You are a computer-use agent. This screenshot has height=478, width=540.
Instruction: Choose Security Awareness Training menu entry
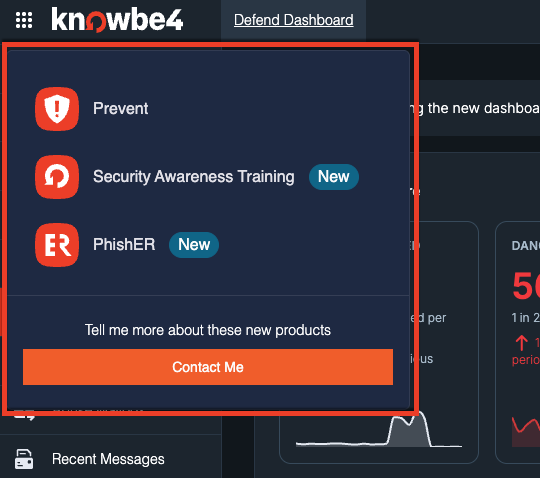click(194, 177)
